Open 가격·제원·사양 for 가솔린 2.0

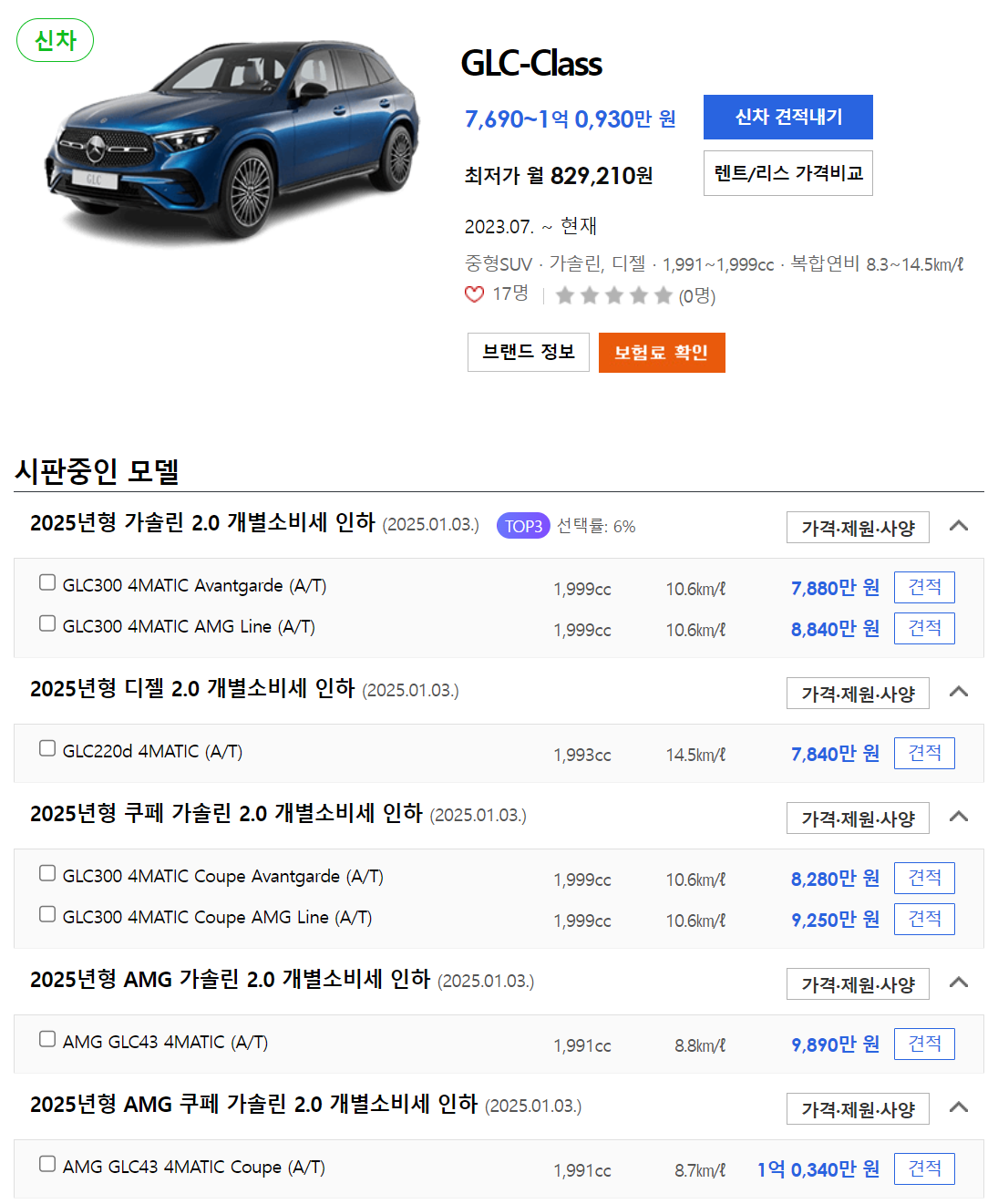[x=858, y=528]
